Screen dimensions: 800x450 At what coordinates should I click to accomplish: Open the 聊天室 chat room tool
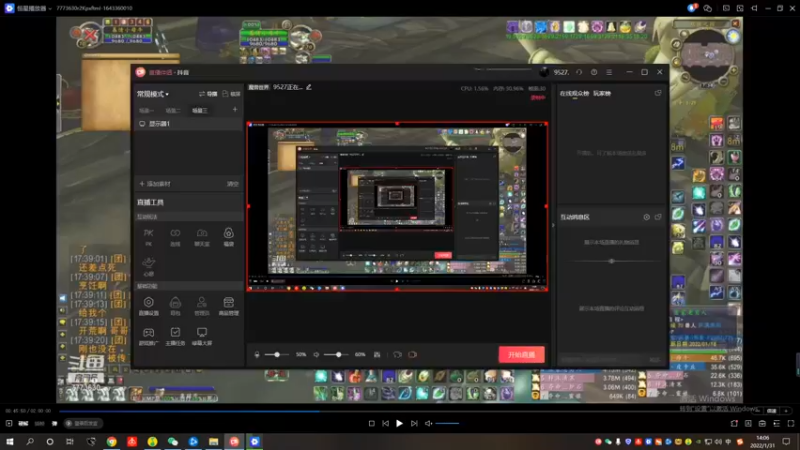202,237
